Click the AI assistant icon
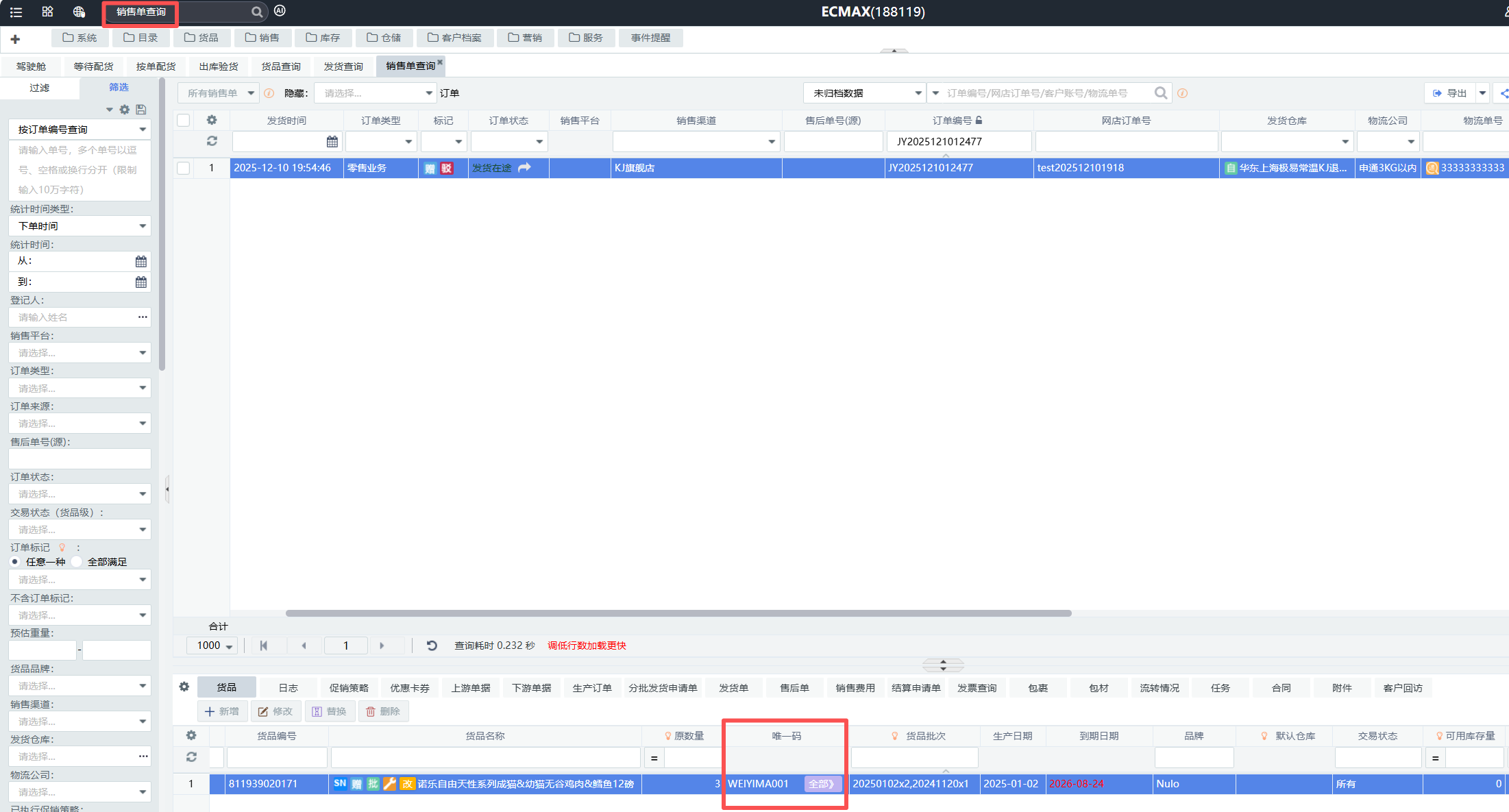 [280, 11]
